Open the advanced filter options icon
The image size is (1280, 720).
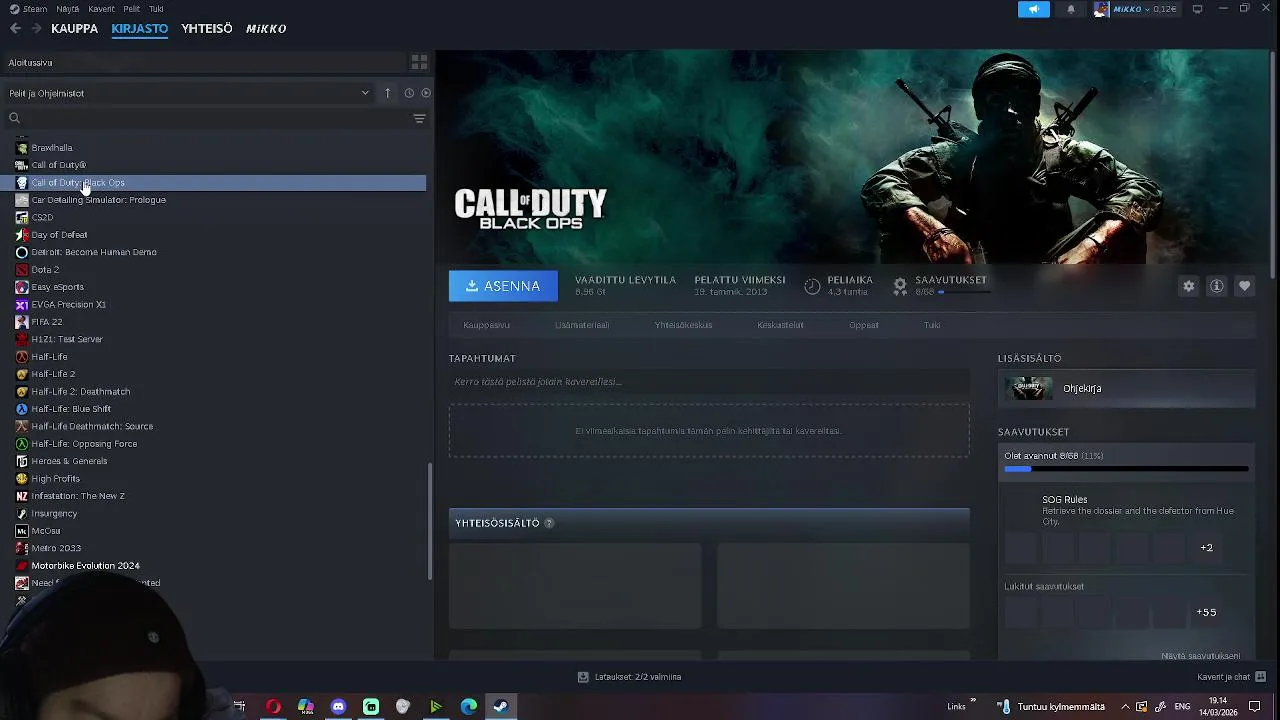pyautogui.click(x=419, y=118)
